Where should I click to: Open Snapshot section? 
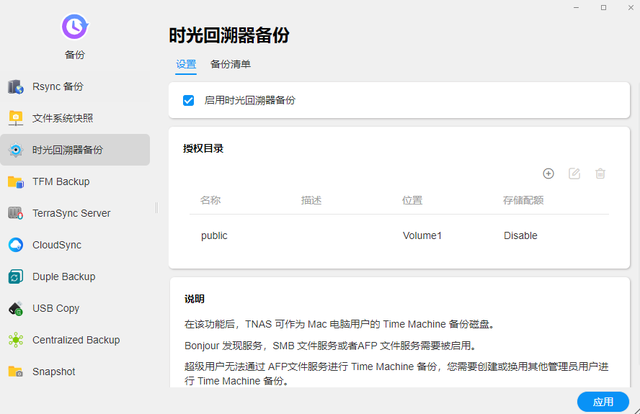[75, 372]
